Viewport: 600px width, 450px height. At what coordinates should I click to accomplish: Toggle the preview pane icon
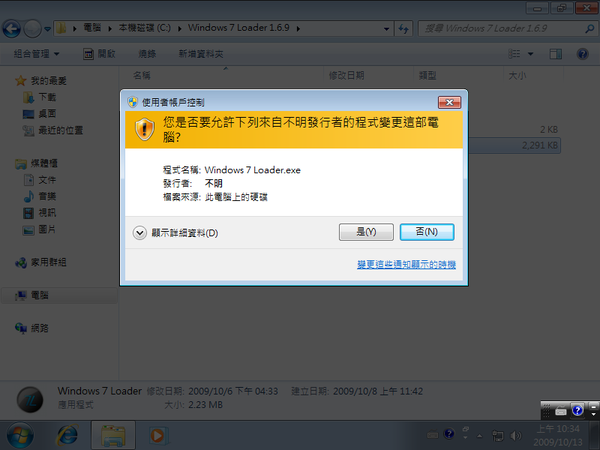(555, 54)
